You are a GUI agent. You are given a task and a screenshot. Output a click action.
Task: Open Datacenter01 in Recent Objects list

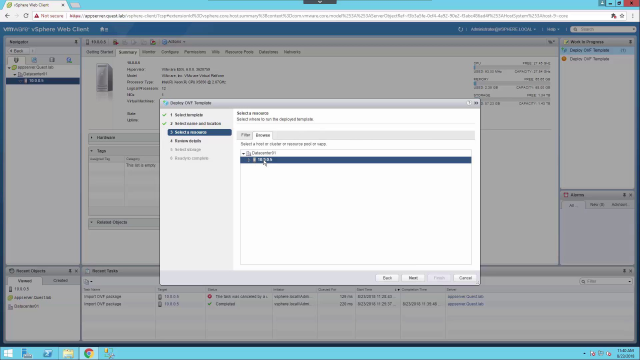(26, 307)
